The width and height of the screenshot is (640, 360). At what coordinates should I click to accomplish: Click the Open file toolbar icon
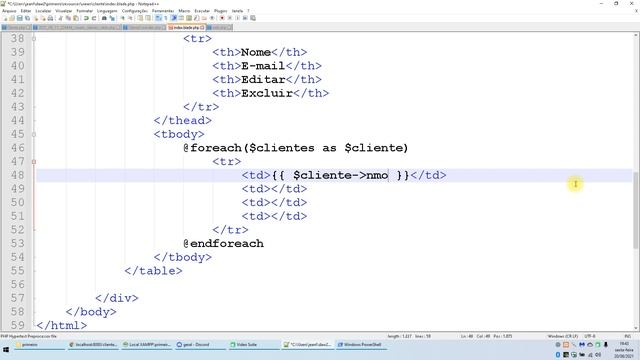click(x=12, y=18)
